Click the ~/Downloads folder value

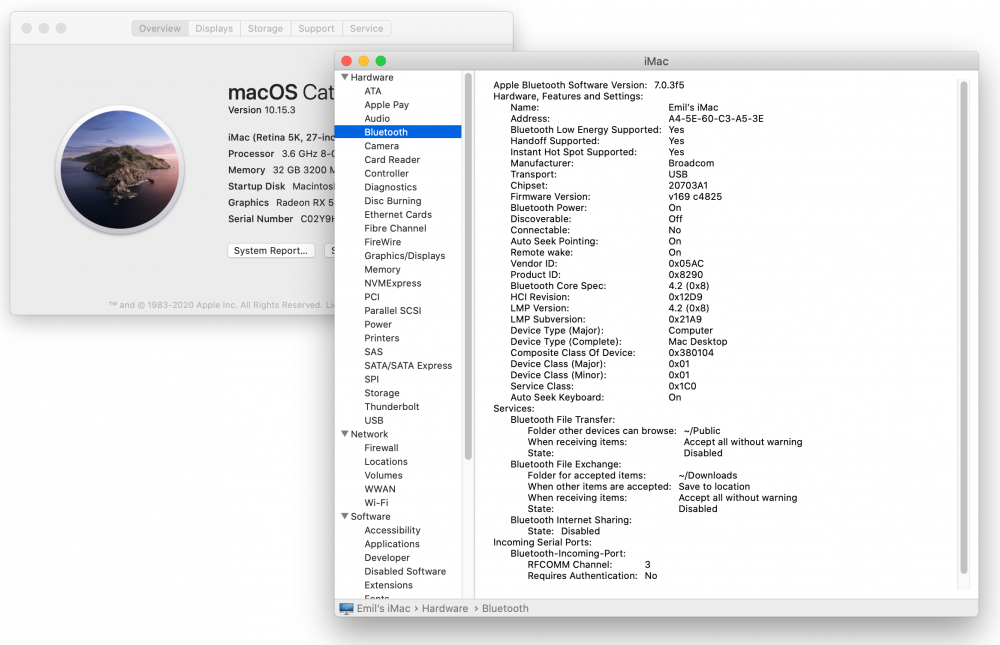[708, 475]
